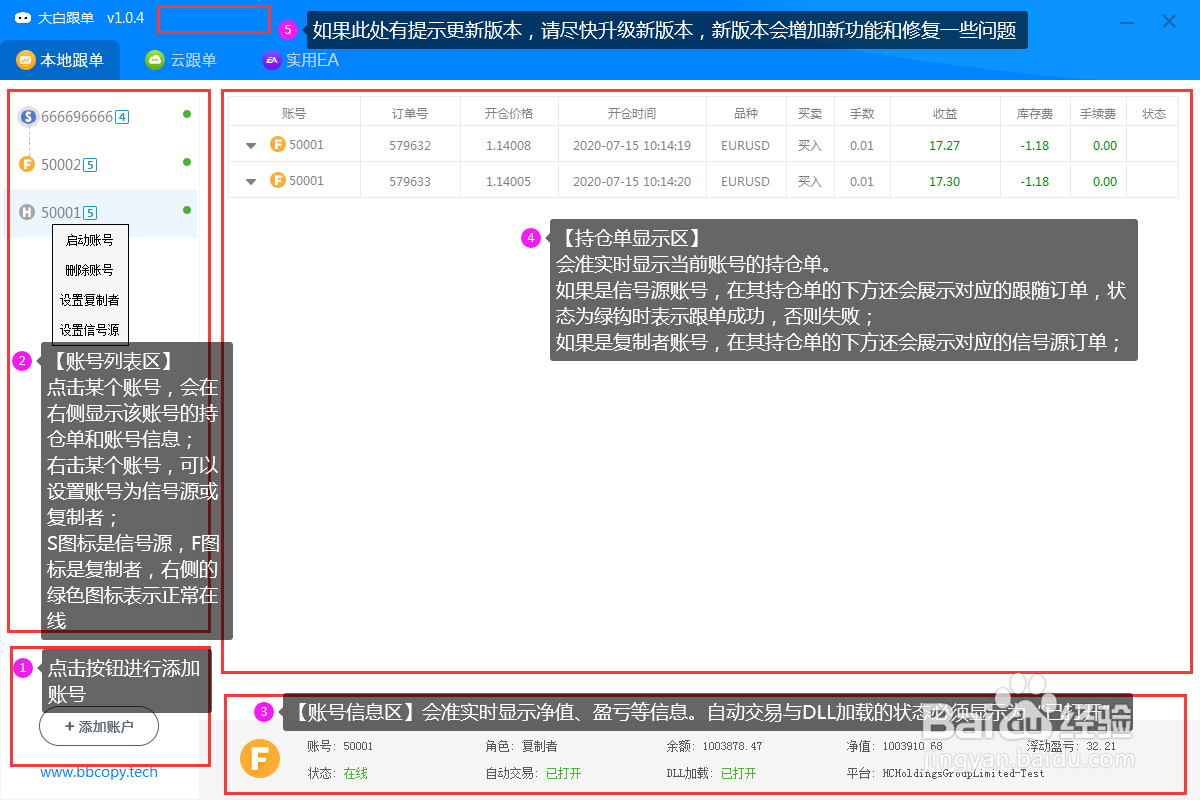Click the version badge 4 beside 666696666
This screenshot has height=800, width=1200.
pos(122,117)
